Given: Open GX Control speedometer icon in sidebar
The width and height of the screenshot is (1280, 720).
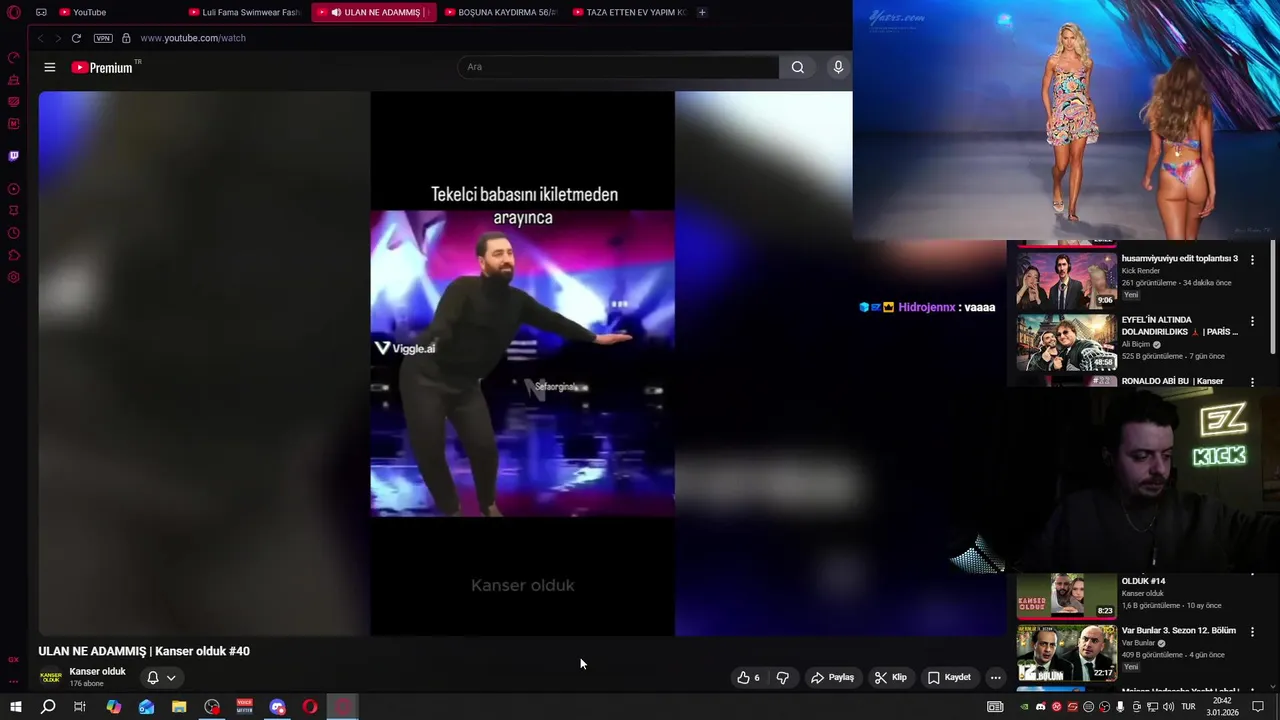Looking at the screenshot, I should click(14, 57).
